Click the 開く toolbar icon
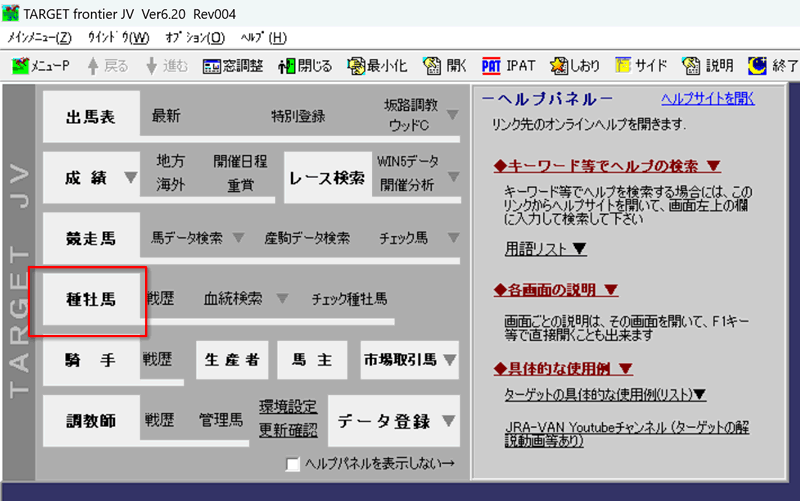 tap(432, 66)
